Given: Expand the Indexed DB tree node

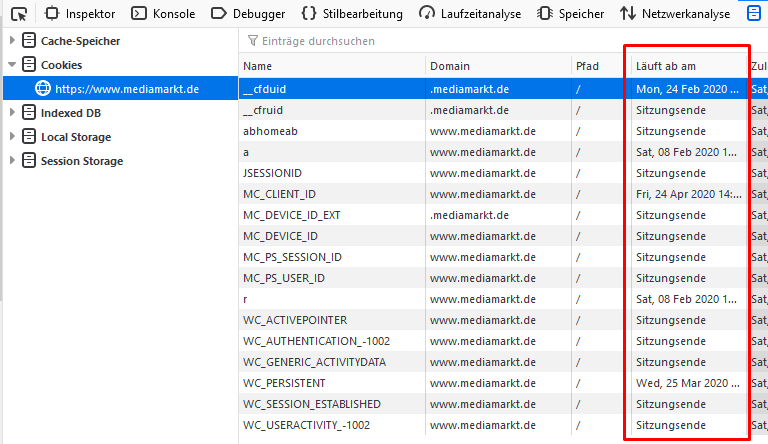Looking at the screenshot, I should [x=12, y=113].
